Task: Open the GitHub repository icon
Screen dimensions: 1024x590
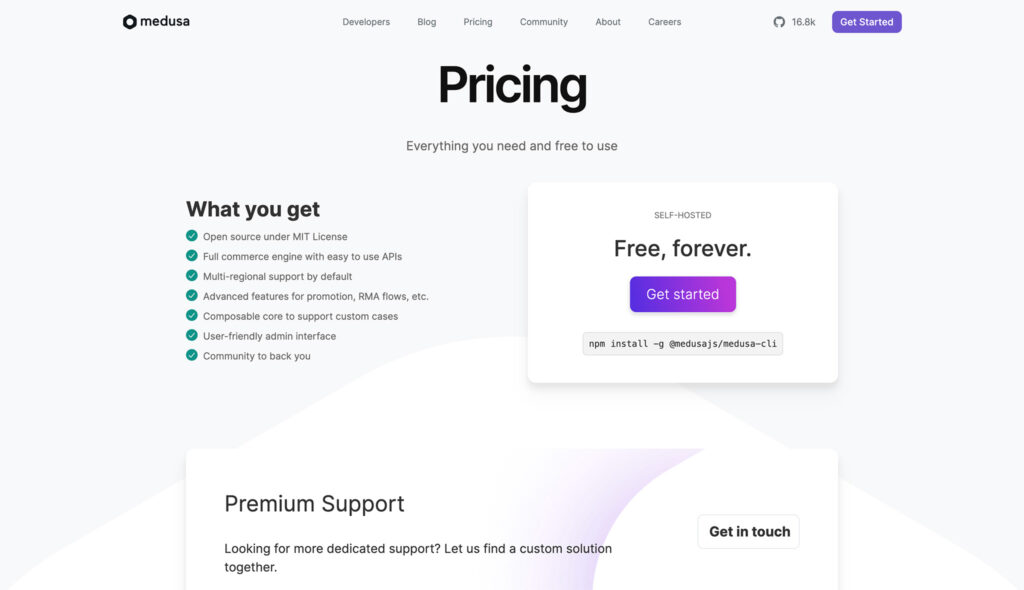Action: coord(779,22)
